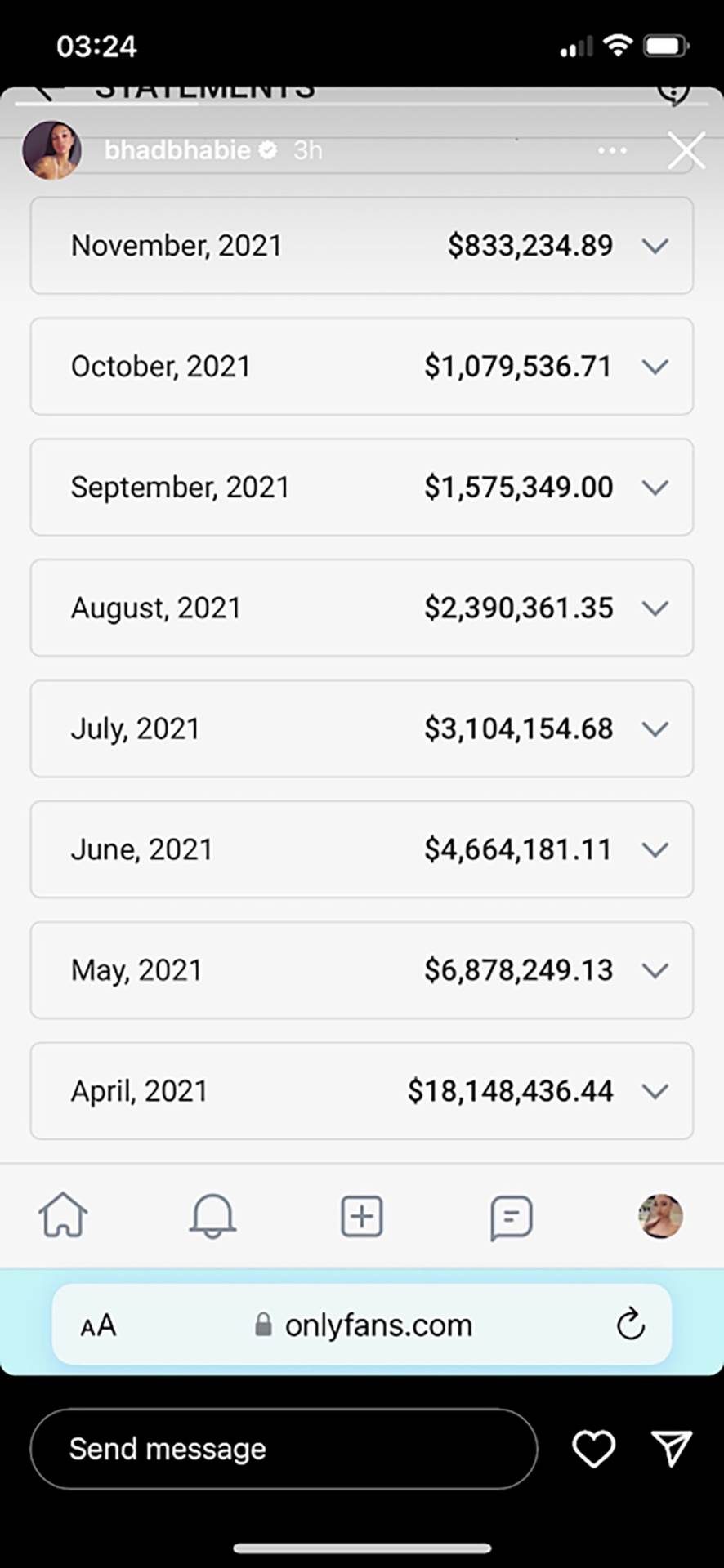The image size is (724, 1568).
Task: Open the home icon in bottom navigation
Action: point(63,1215)
